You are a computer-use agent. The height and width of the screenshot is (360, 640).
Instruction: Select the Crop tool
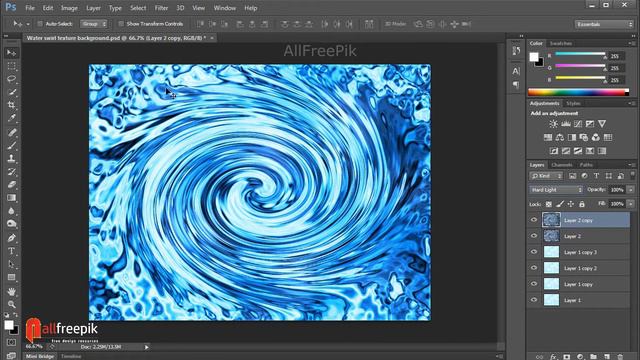pyautogui.click(x=11, y=105)
